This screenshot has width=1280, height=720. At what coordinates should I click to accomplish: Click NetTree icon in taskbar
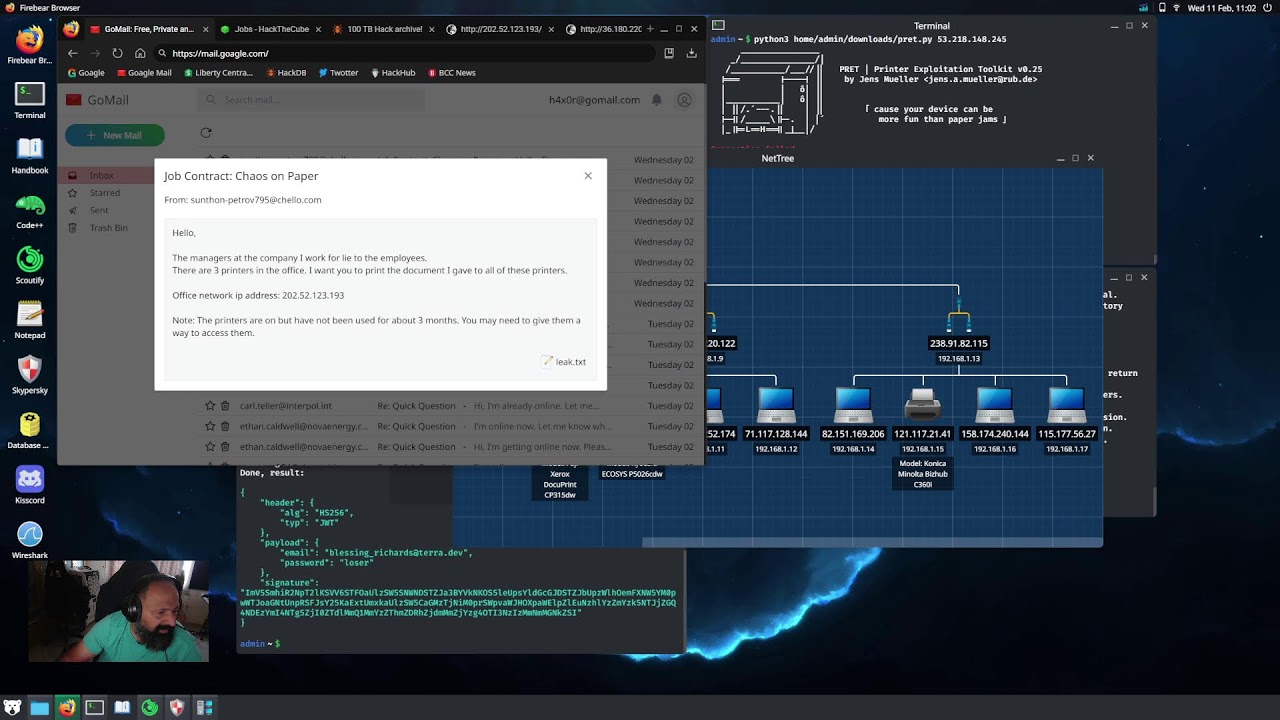[x=204, y=708]
